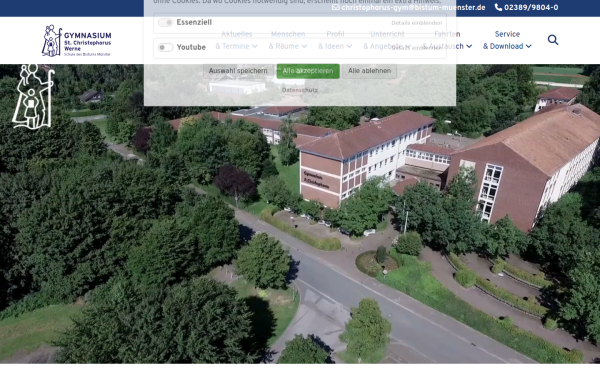Open the site search magnifier icon
Viewport: 600px width, 375px height.
[x=553, y=40]
